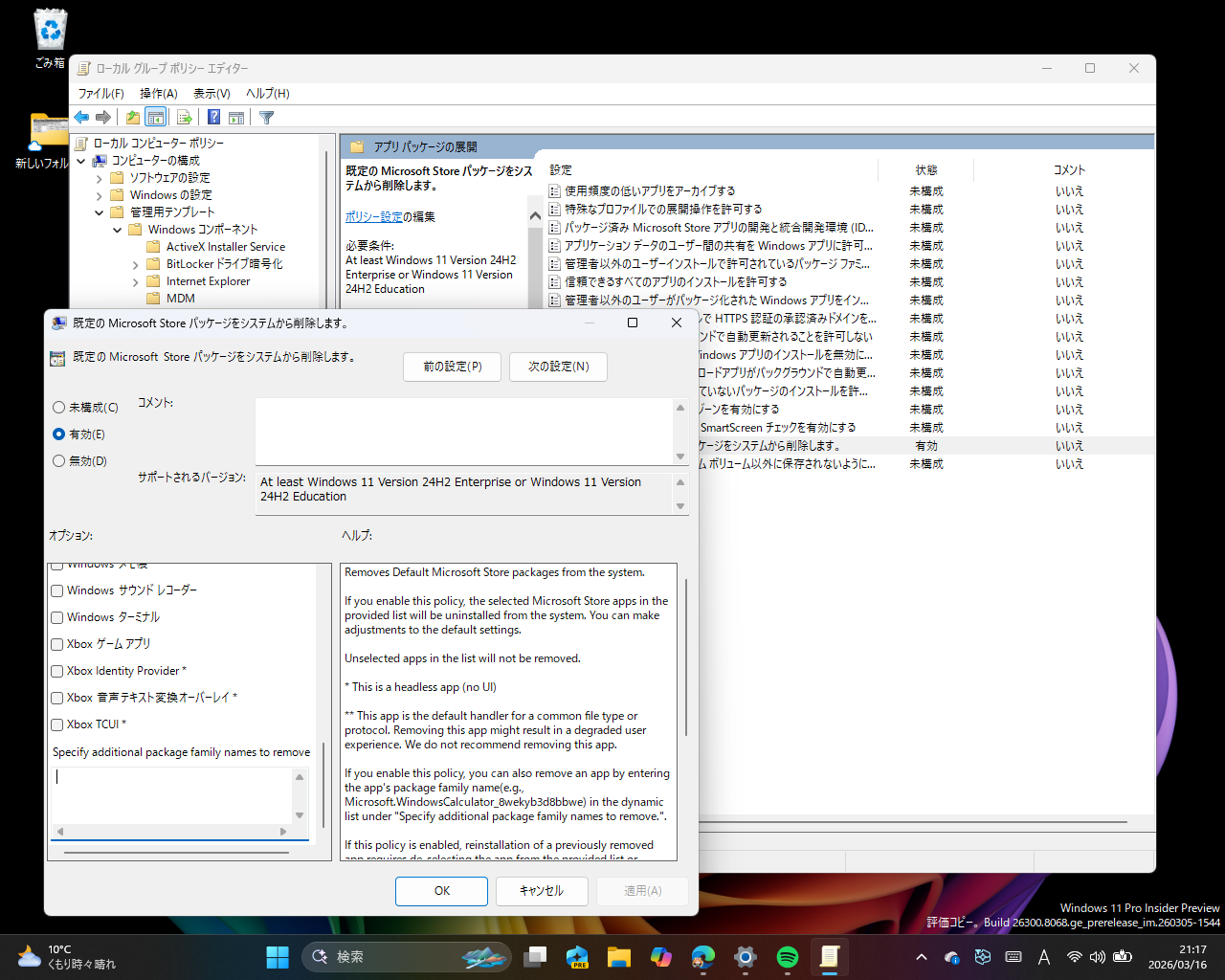Viewport: 1225px width, 980px height.
Task: Click the Help text vertical scrollbar thumb
Action: click(686, 657)
